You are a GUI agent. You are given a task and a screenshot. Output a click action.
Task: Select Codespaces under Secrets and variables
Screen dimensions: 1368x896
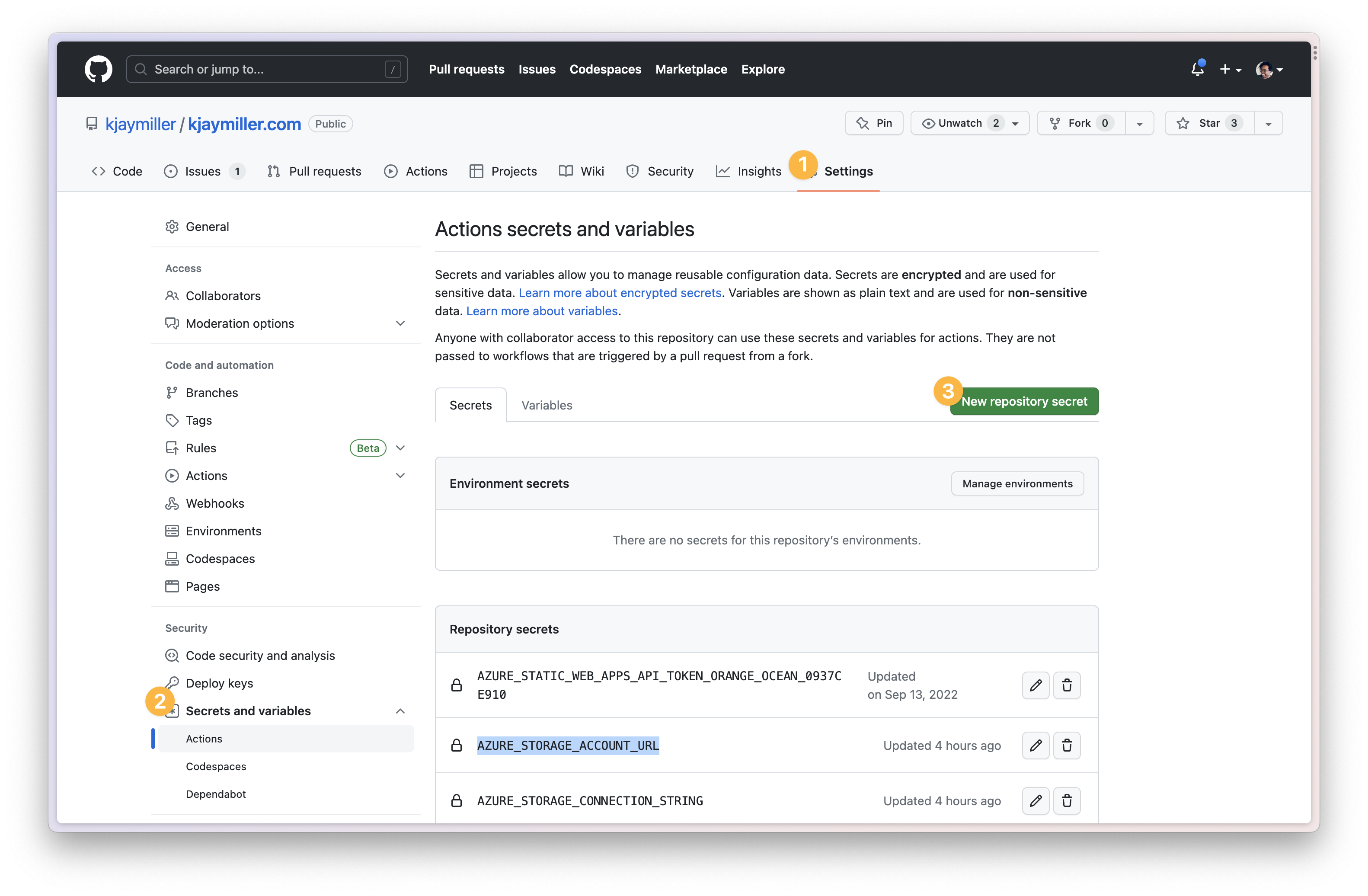point(286,766)
